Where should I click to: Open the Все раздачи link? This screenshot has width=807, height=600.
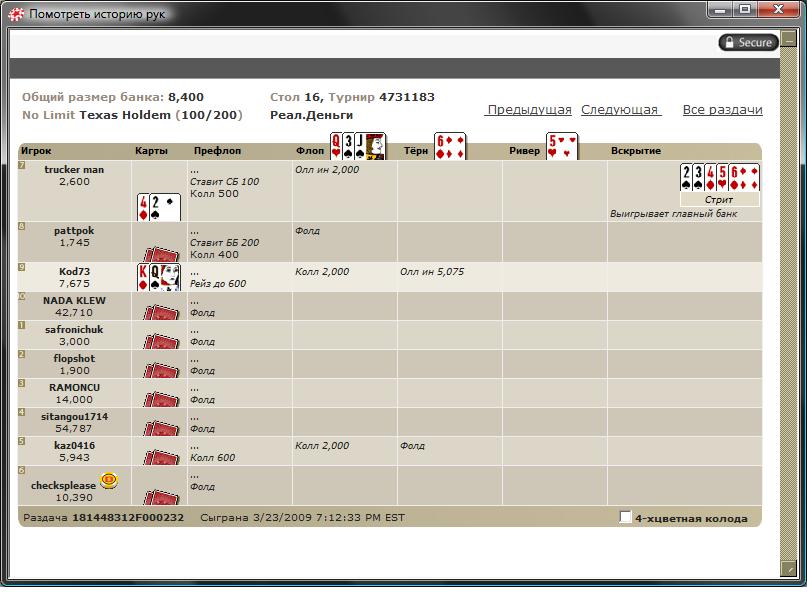723,110
